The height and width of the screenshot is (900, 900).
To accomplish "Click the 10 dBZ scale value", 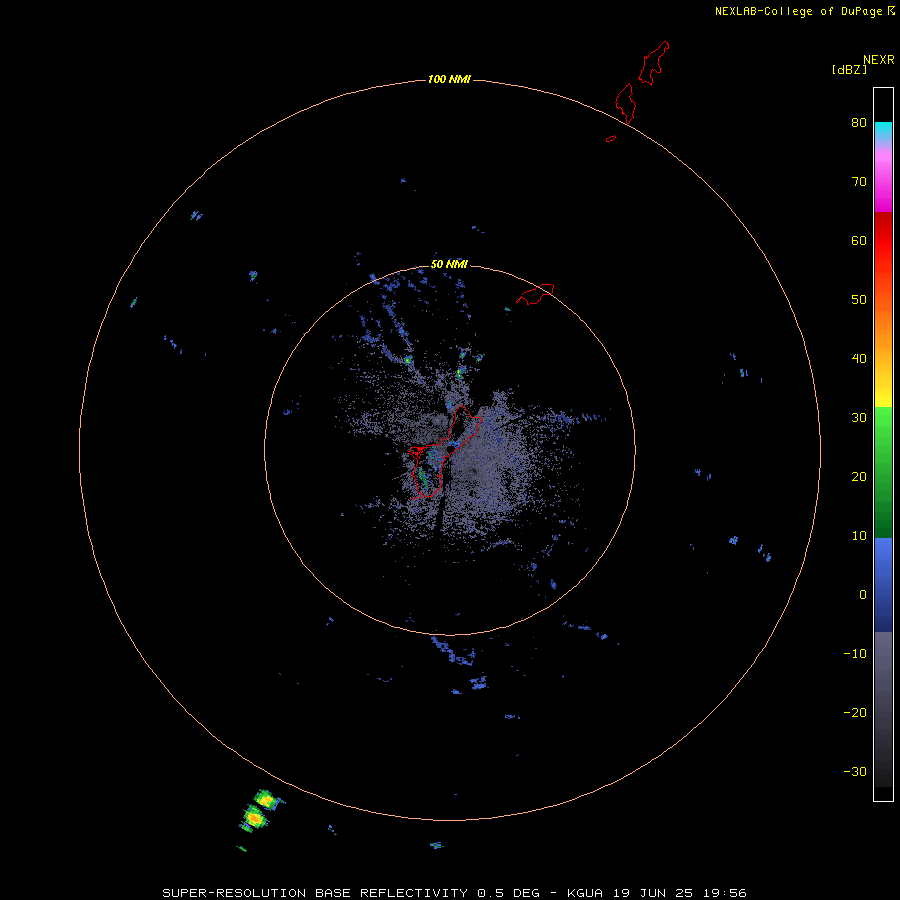I will (859, 536).
